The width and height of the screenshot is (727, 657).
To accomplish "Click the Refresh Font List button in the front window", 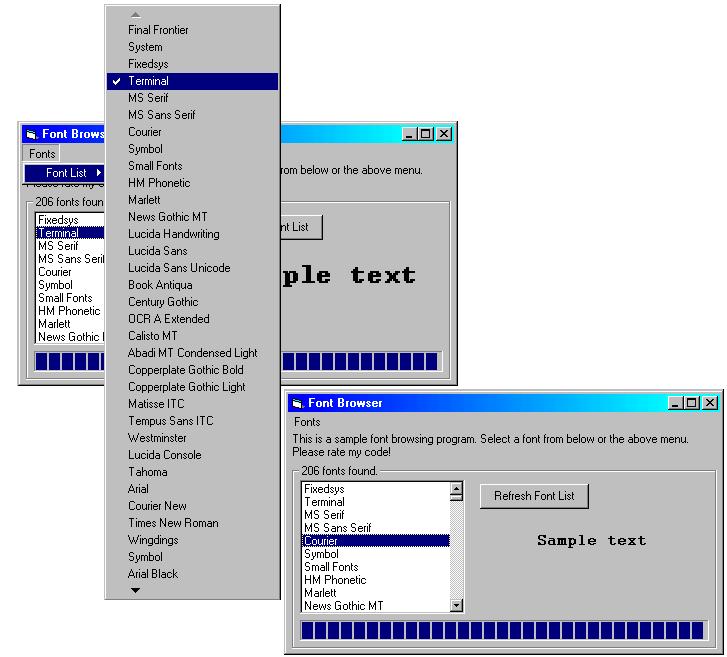I will pos(534,496).
